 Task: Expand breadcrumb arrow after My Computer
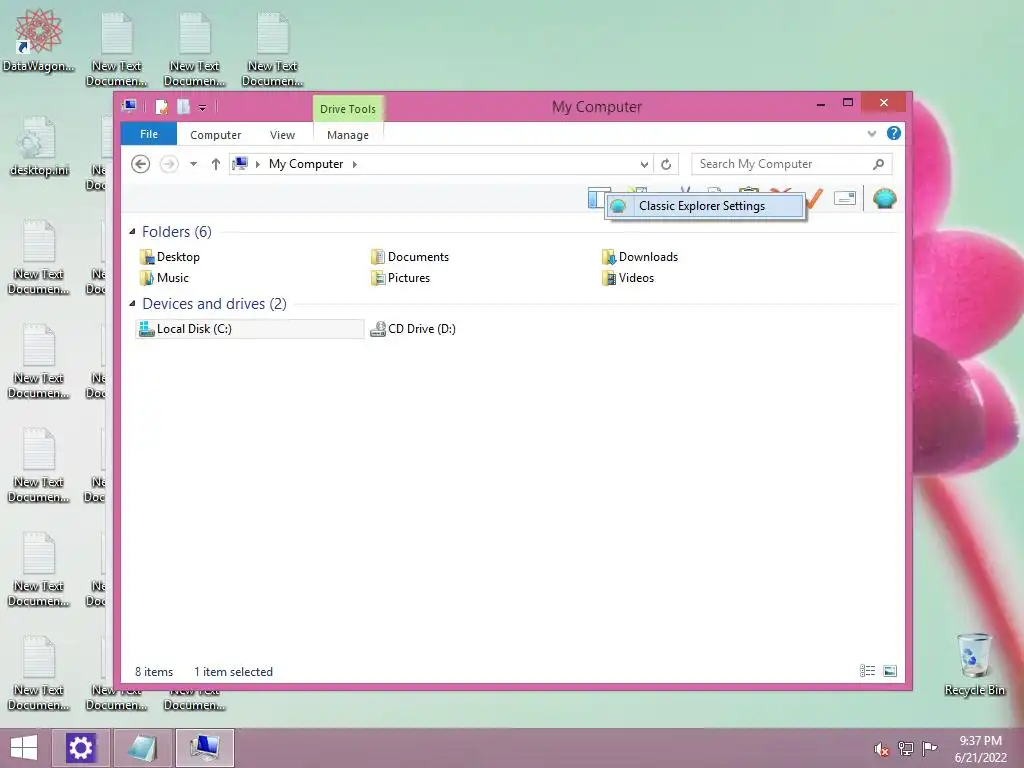pos(355,164)
